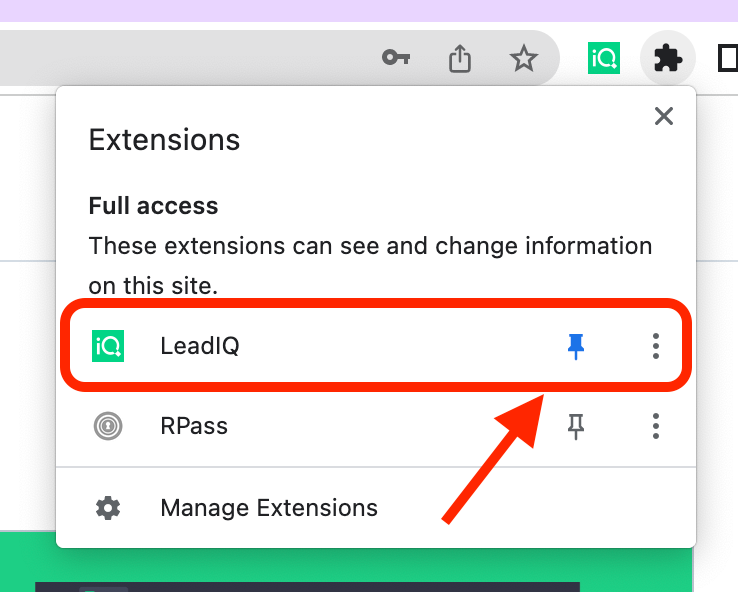Image resolution: width=738 pixels, height=592 pixels.
Task: Click the LeadIQ icon in the browser toolbar
Action: coord(604,59)
